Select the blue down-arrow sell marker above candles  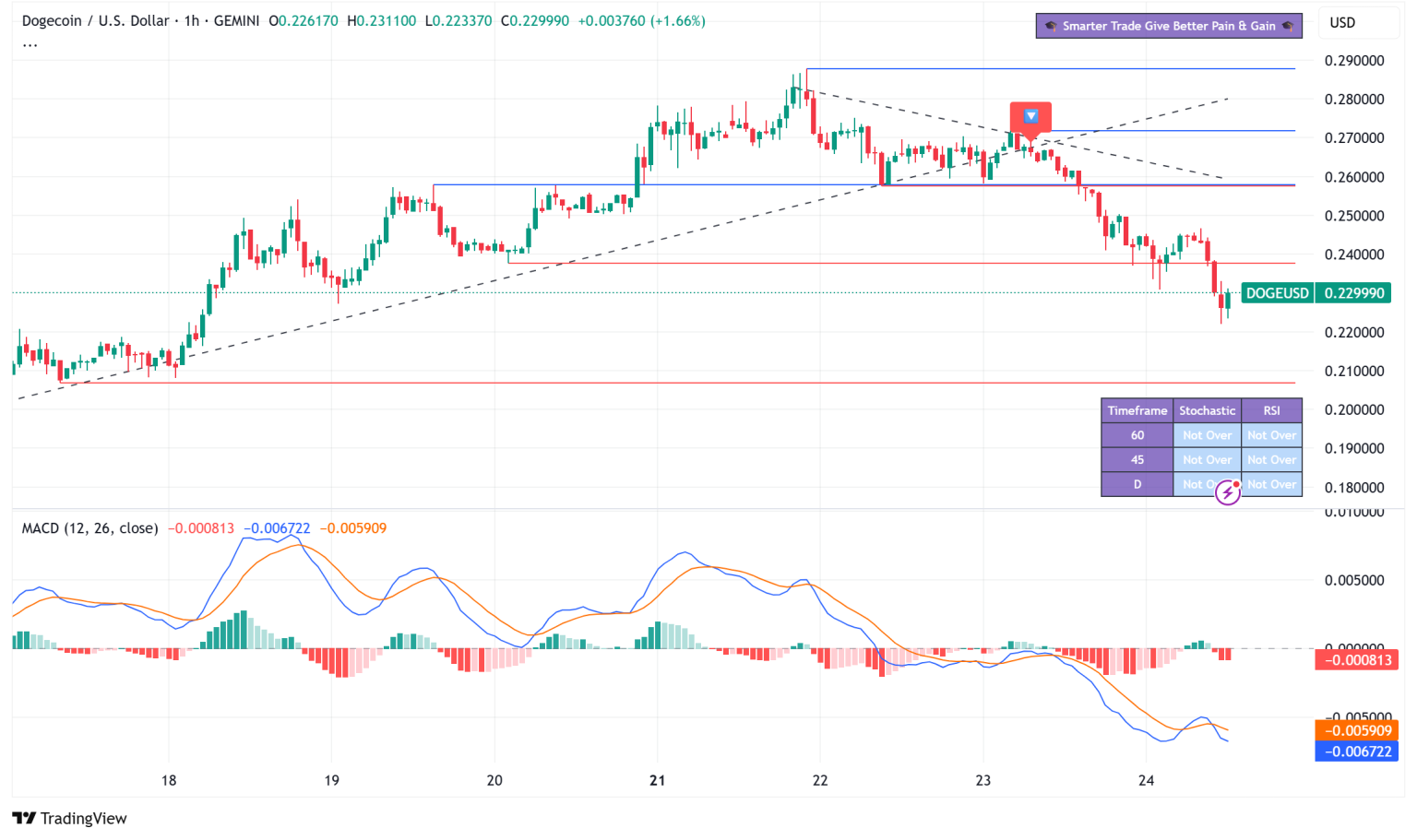[1030, 116]
